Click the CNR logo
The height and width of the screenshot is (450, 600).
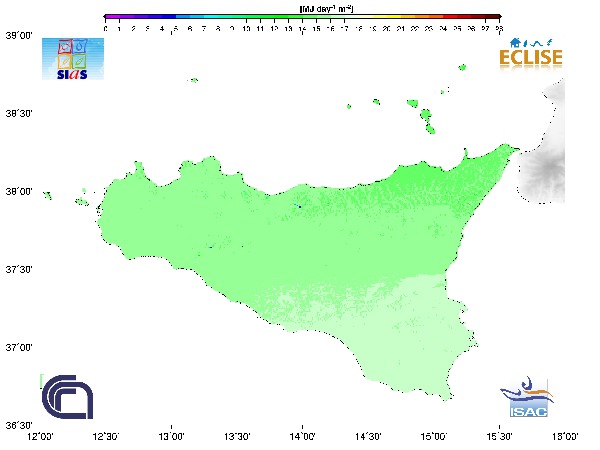67,397
